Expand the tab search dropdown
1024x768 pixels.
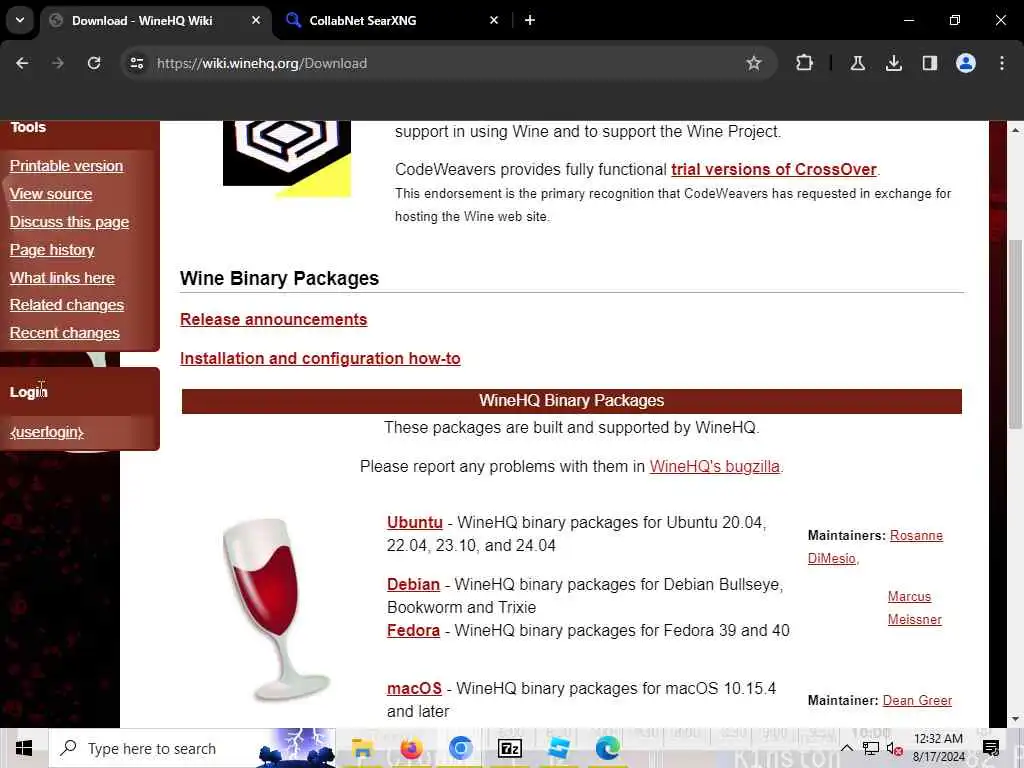[x=20, y=20]
